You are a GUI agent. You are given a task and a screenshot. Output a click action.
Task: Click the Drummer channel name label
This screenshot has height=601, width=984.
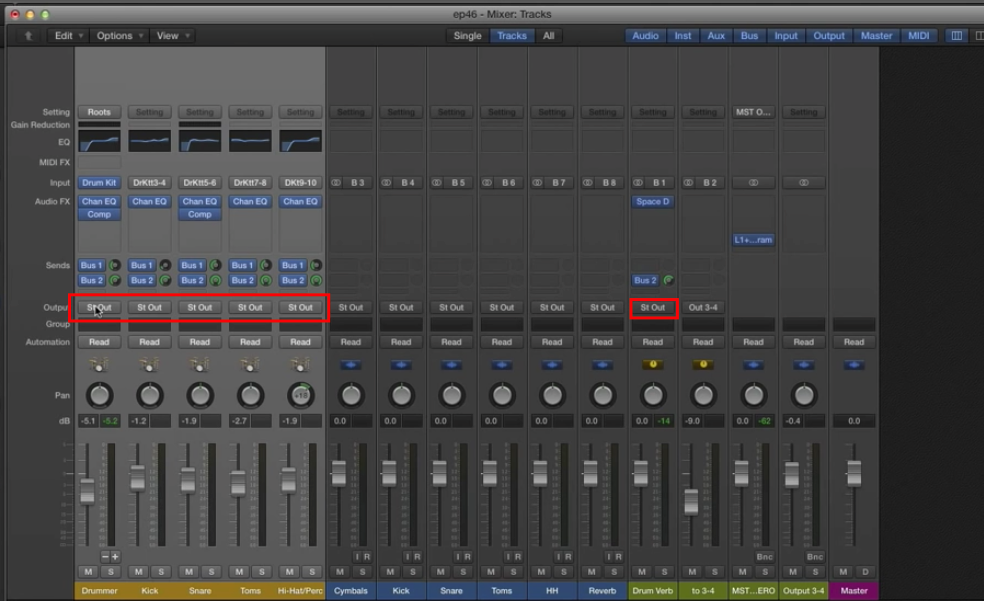pos(99,591)
